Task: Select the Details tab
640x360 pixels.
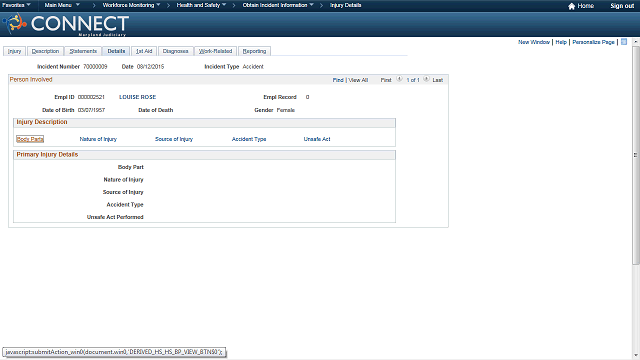Action: pos(116,51)
